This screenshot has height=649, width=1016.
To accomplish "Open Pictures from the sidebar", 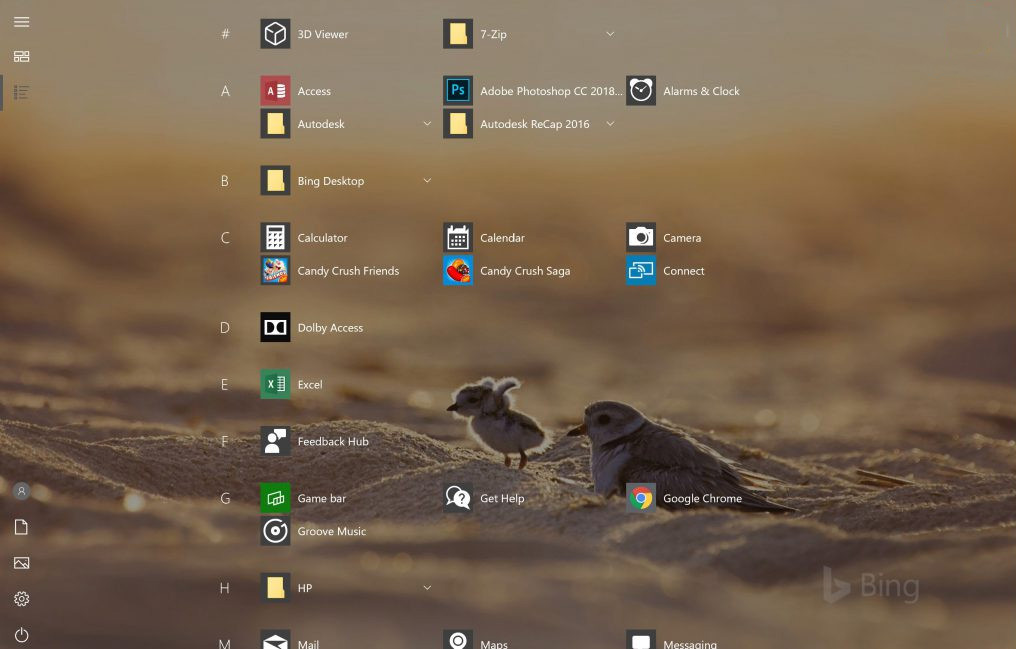I will click(21, 563).
